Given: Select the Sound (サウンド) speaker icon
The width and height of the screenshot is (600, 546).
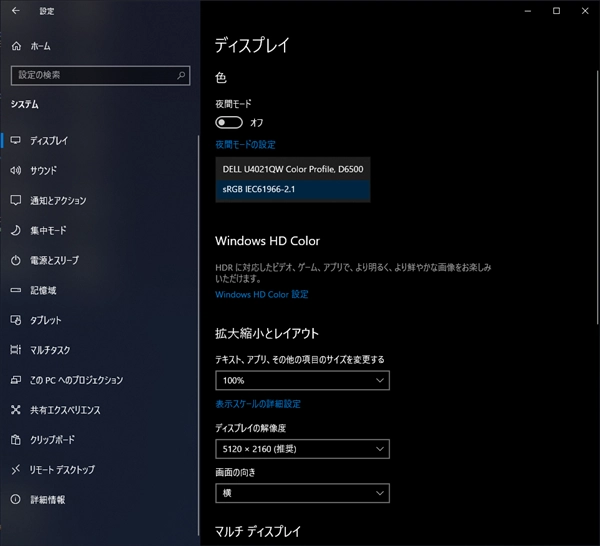Looking at the screenshot, I should 16,170.
